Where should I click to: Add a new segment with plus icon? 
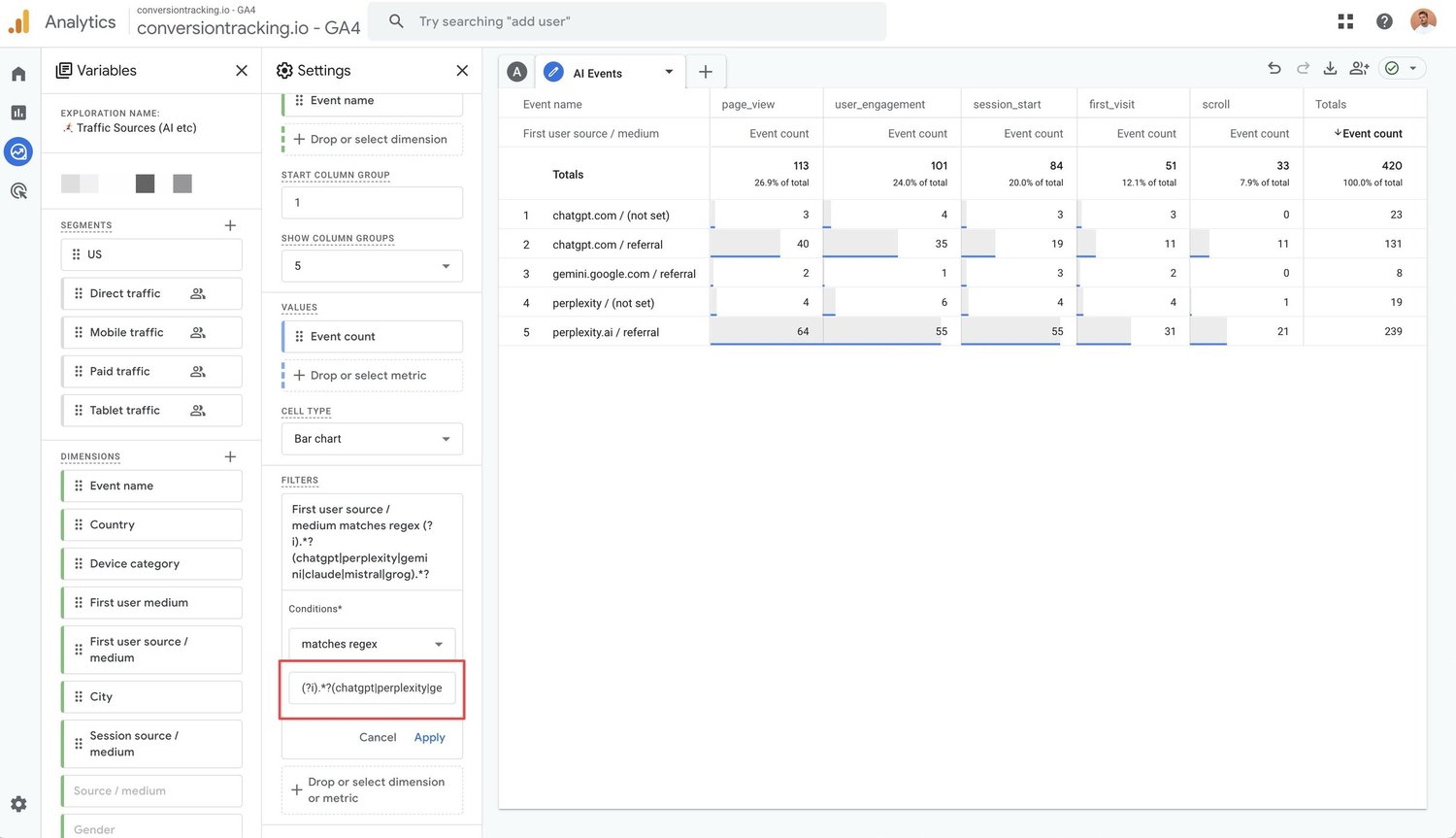230,225
